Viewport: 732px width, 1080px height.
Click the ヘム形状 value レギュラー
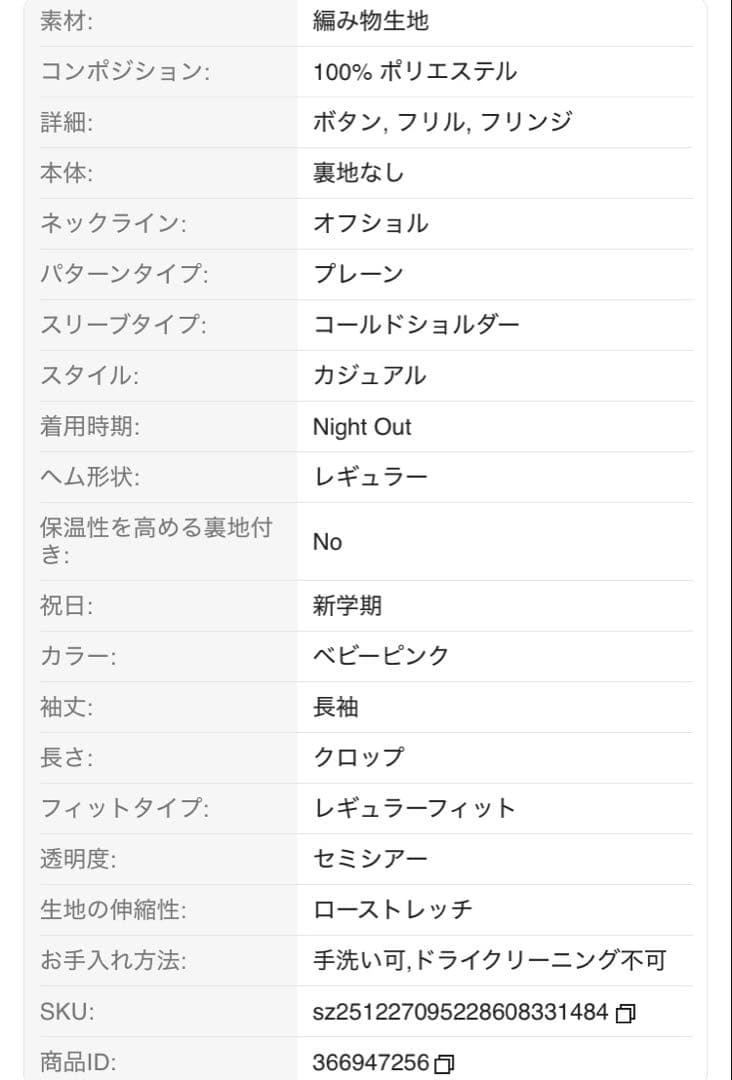(370, 477)
